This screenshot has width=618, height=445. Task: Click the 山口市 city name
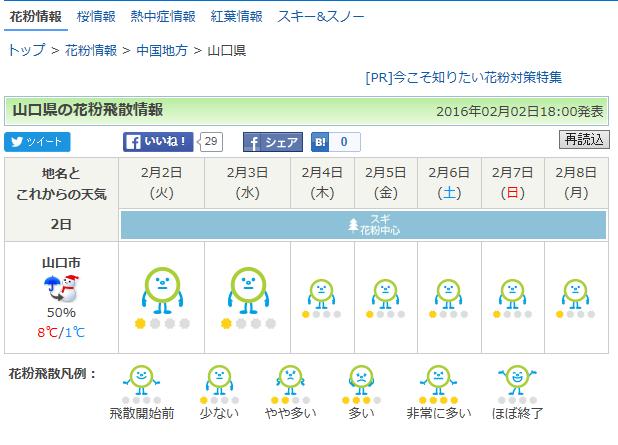(61, 263)
